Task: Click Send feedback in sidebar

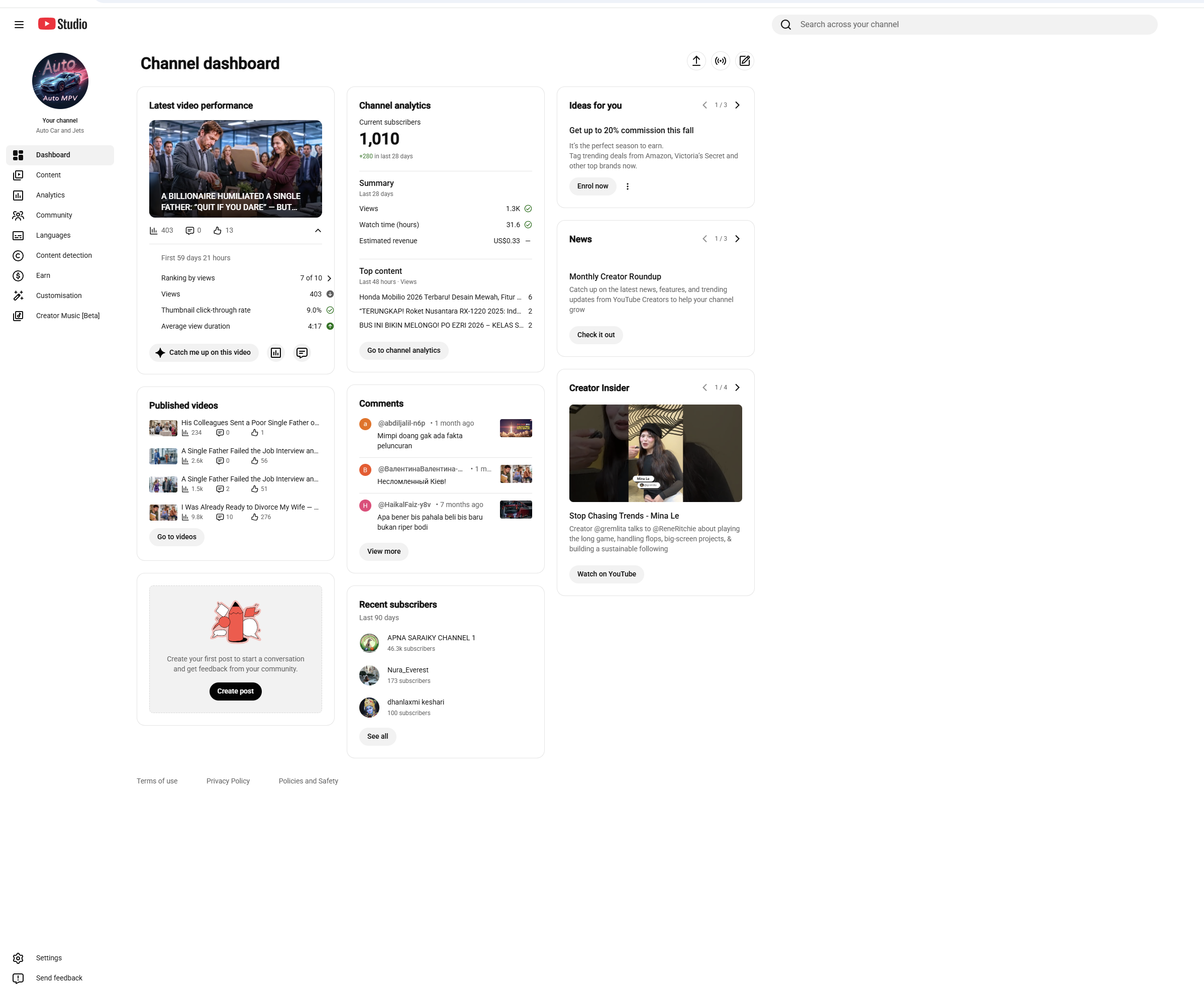Action: coord(60,978)
